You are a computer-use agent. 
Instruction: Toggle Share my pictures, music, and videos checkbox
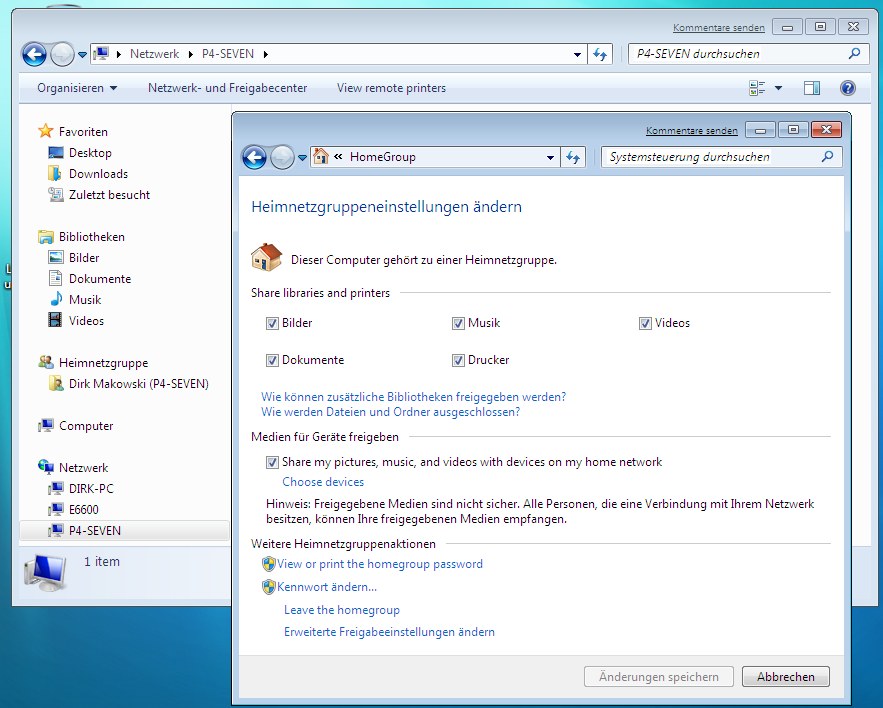pos(272,462)
